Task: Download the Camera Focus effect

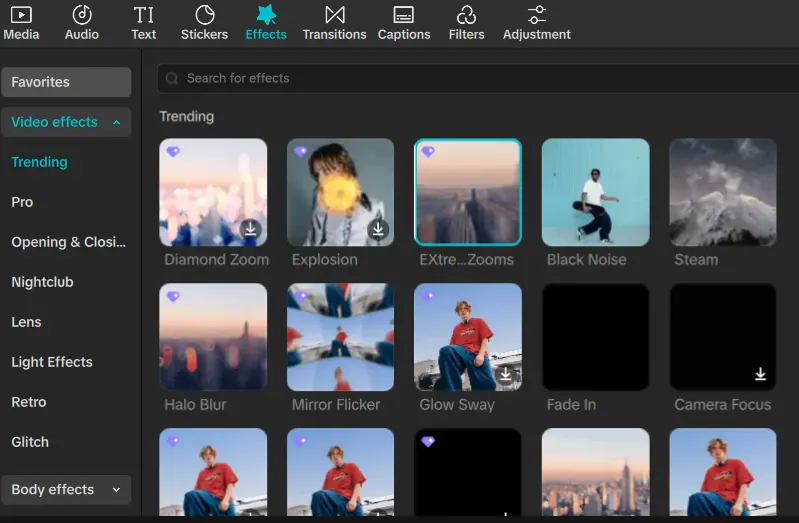Action: [x=760, y=374]
